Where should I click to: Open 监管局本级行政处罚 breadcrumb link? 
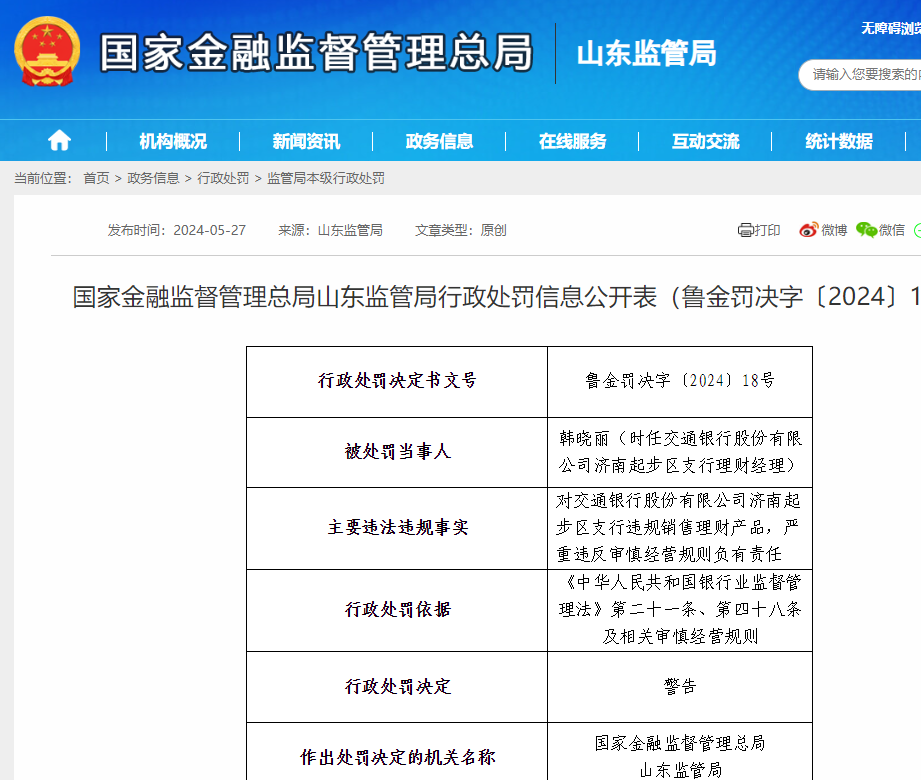[325, 178]
